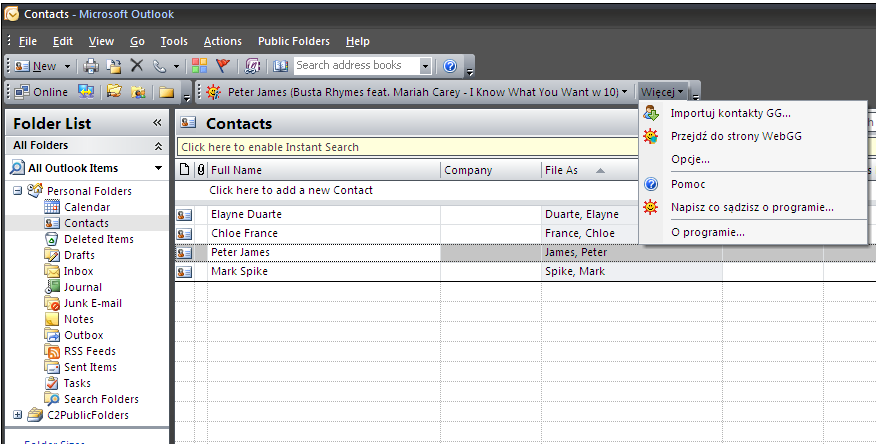The height and width of the screenshot is (444, 876).
Task: Expand the C2PublicFolders tree node
Action: [x=17, y=415]
